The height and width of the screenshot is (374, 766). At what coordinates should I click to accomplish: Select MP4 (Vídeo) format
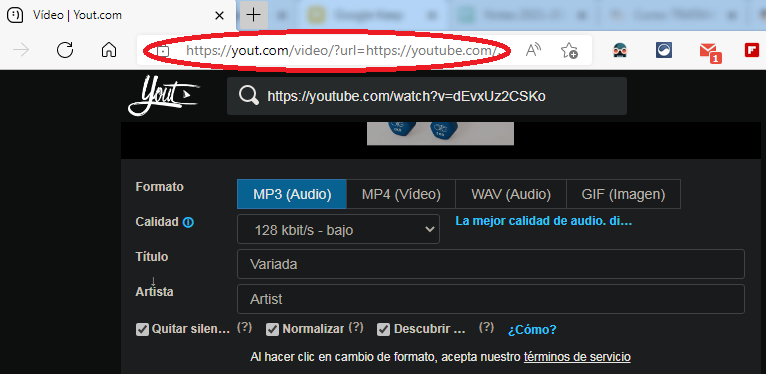pyautogui.click(x=401, y=194)
